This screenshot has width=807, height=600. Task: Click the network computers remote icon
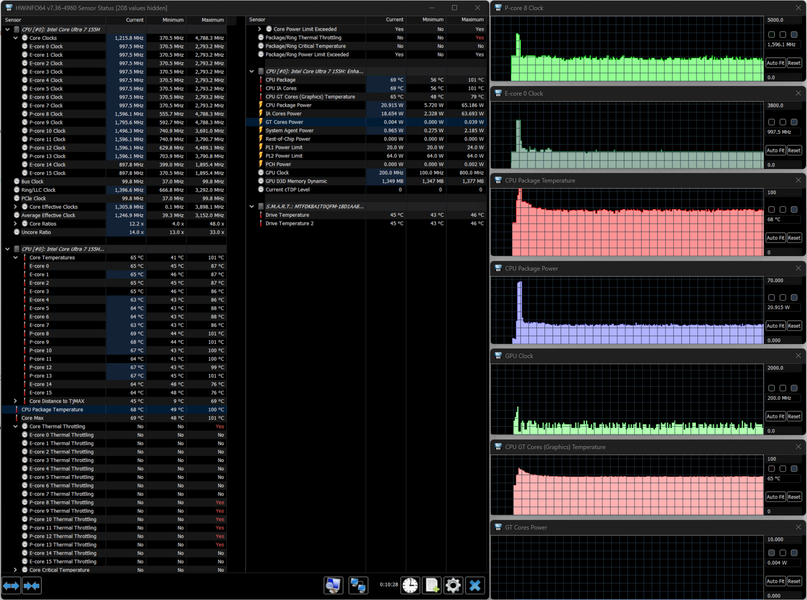(x=358, y=586)
